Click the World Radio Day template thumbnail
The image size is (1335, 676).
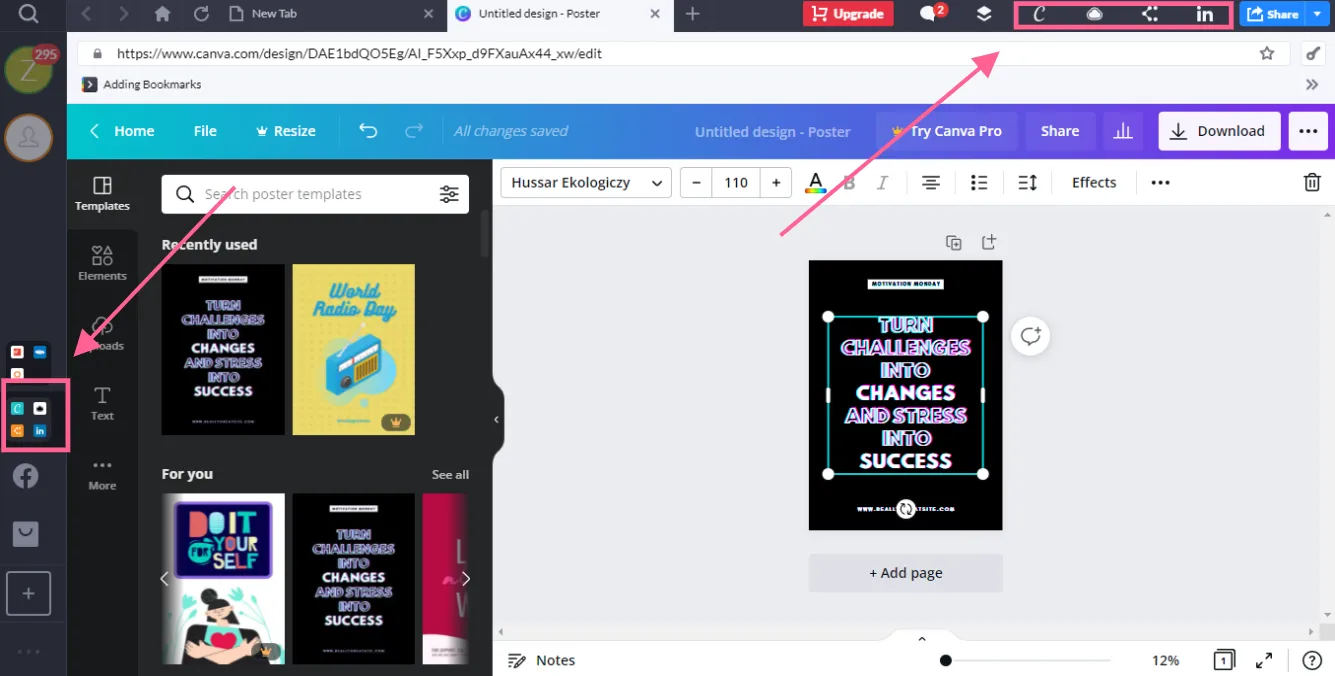point(353,349)
